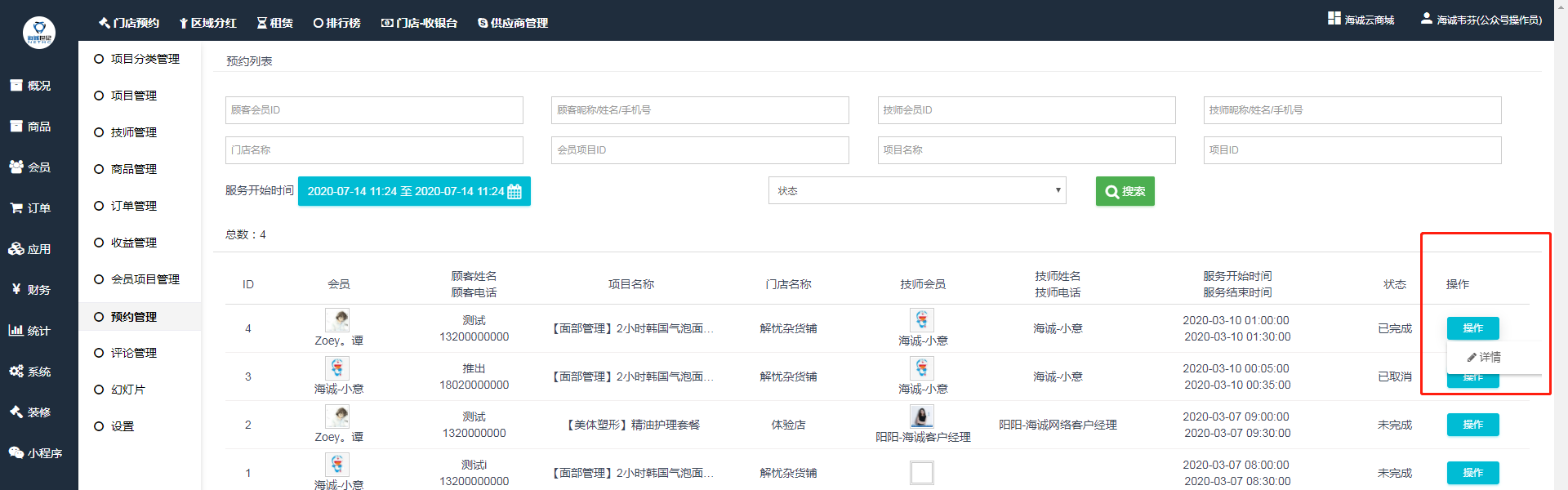Open the 会员 members sidebar item
This screenshot has height=490, width=1568.
tap(30, 167)
